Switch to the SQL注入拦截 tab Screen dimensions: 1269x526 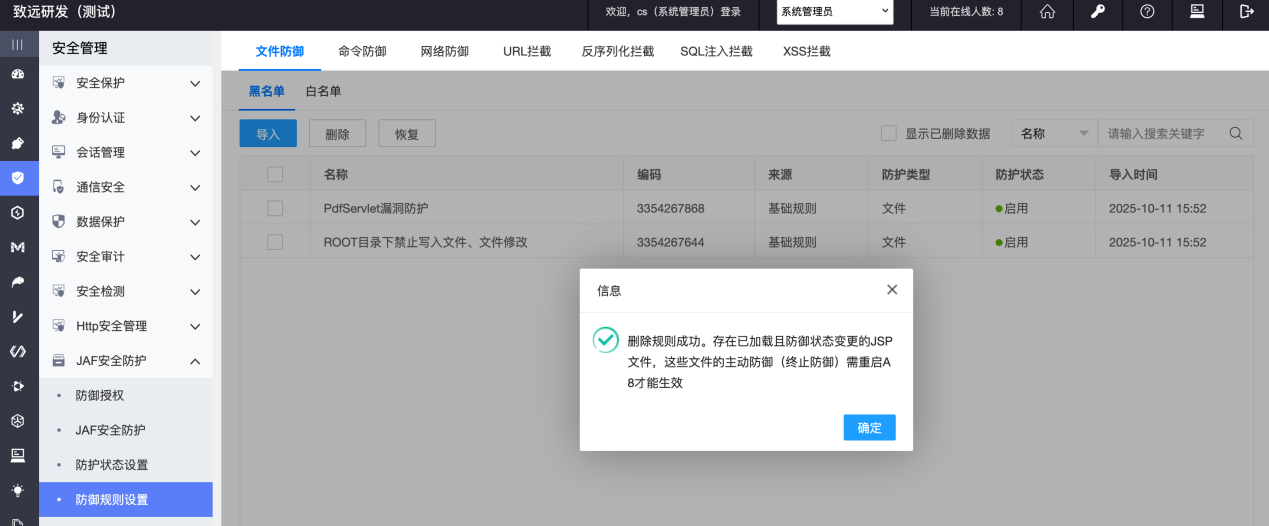tap(716, 51)
